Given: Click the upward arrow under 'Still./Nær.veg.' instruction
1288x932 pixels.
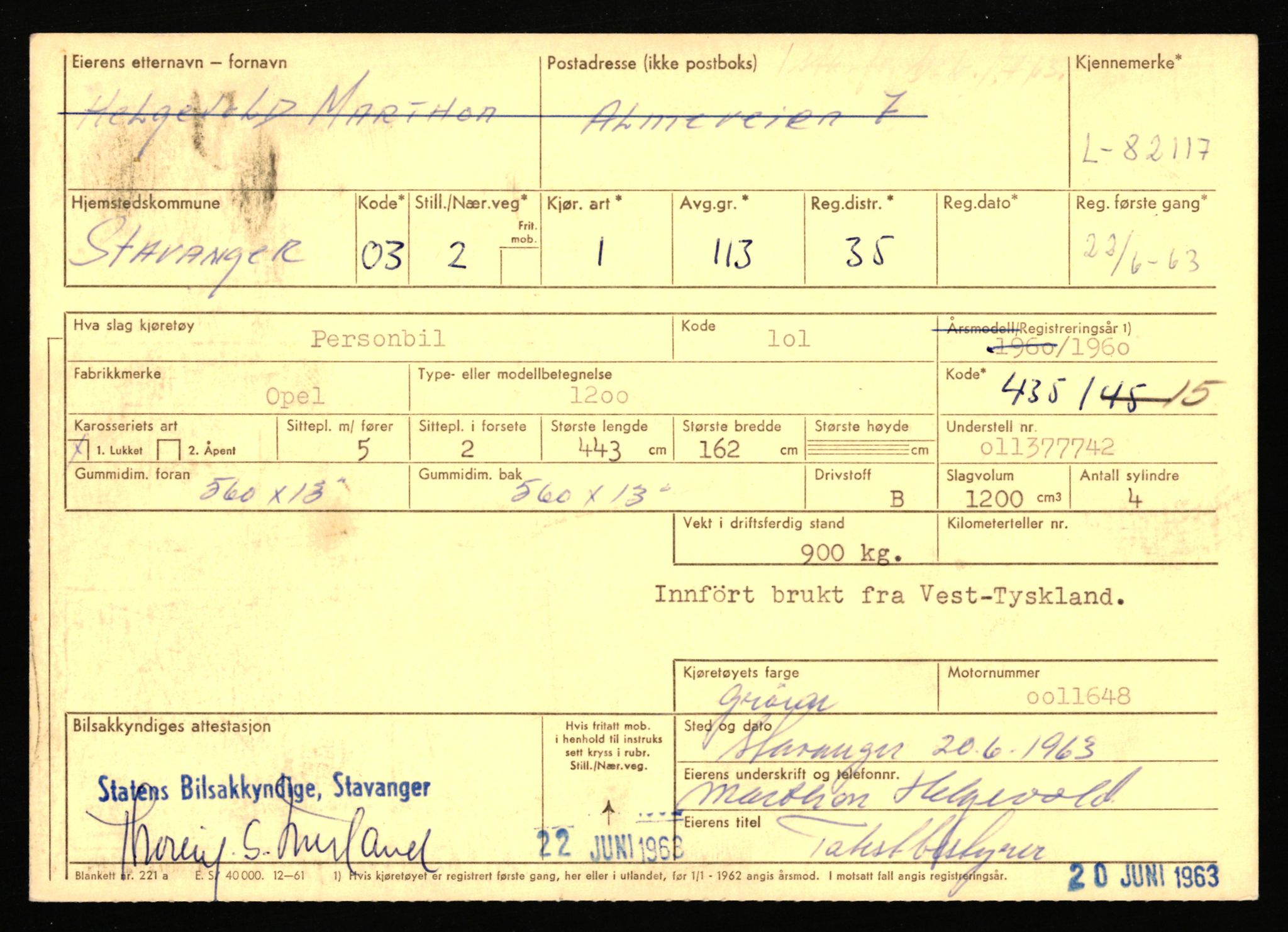Looking at the screenshot, I should [x=608, y=811].
